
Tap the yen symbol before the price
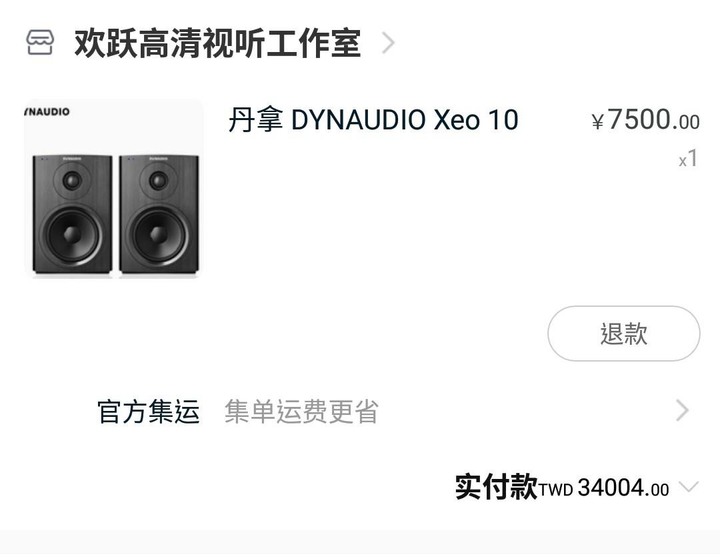click(597, 122)
